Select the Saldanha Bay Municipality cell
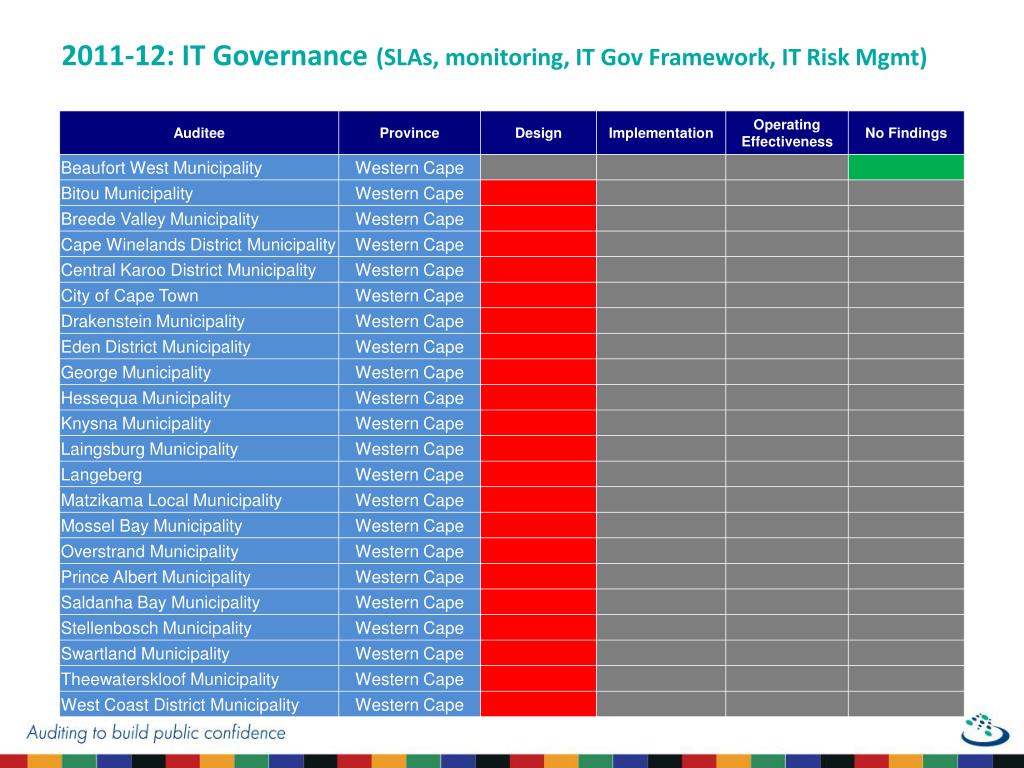The width and height of the screenshot is (1024, 768). (199, 602)
